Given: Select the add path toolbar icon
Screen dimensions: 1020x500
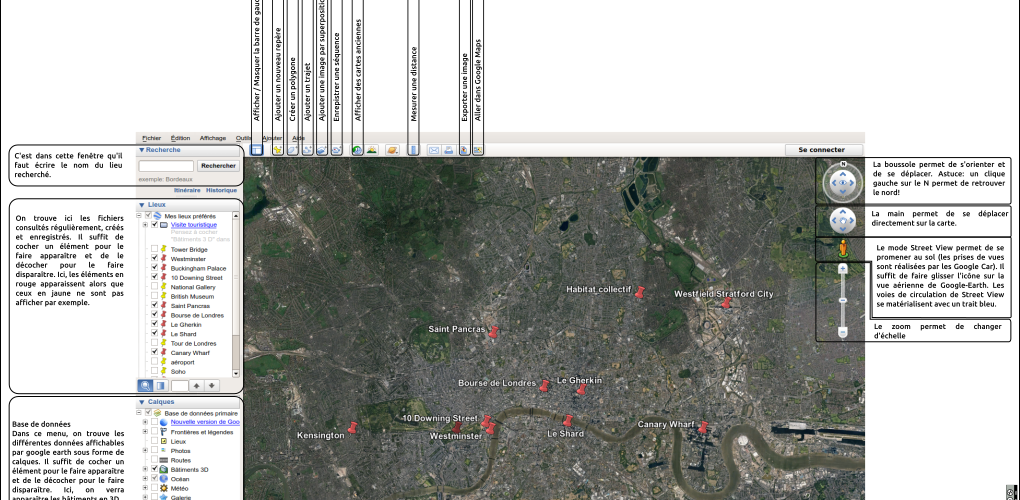Looking at the screenshot, I should coord(308,150).
